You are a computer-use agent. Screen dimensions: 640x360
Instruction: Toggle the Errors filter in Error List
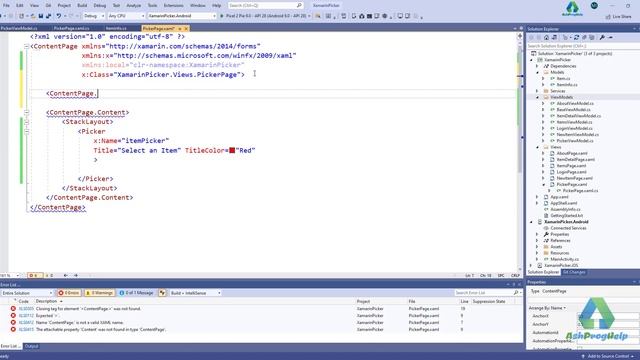coord(69,293)
